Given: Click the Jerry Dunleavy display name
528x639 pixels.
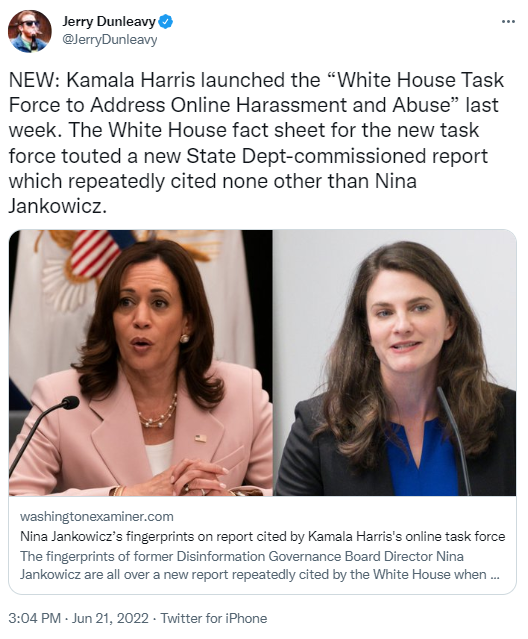Looking at the screenshot, I should point(109,22).
